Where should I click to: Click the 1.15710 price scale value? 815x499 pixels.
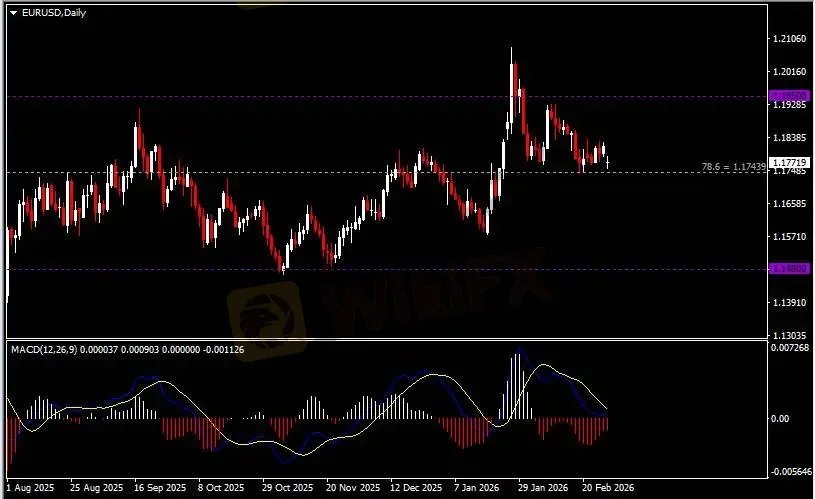[789, 237]
